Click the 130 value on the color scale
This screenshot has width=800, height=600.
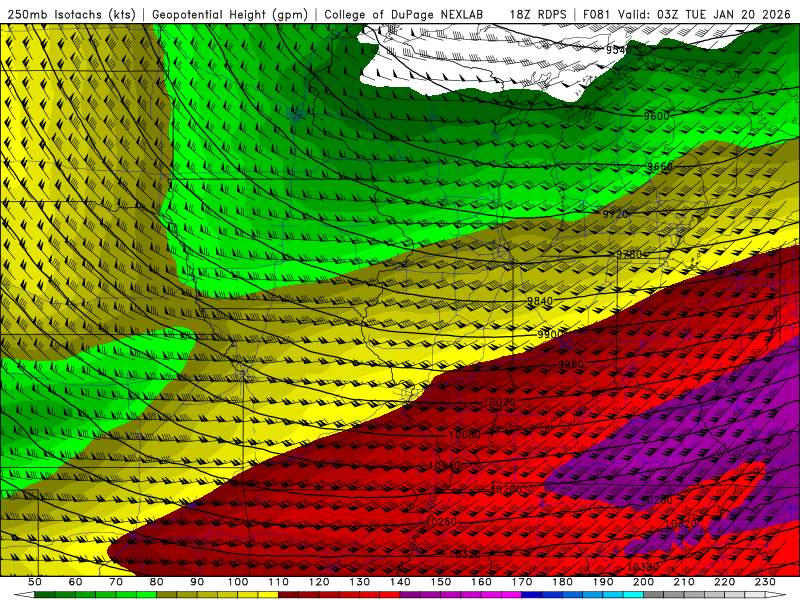click(x=360, y=582)
